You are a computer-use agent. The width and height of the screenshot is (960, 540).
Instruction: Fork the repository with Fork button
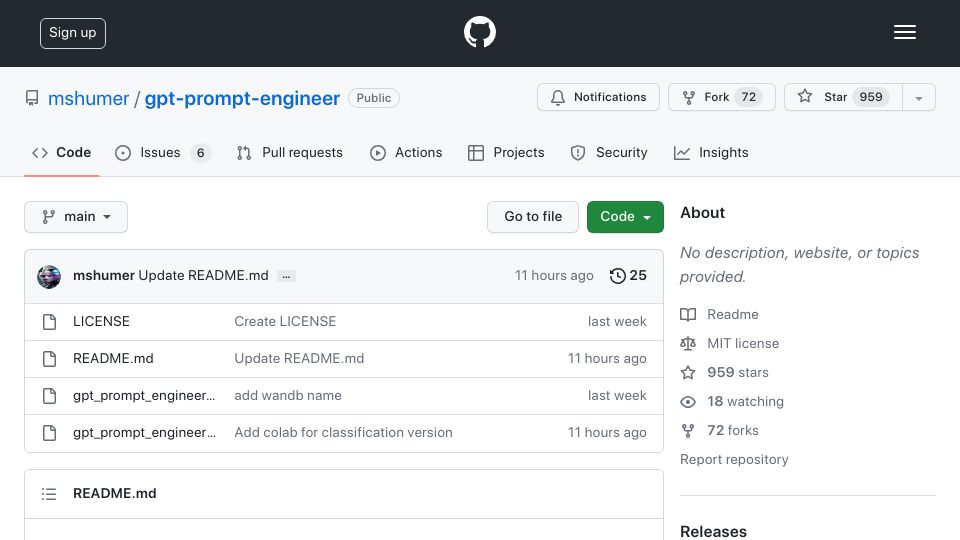tap(722, 97)
